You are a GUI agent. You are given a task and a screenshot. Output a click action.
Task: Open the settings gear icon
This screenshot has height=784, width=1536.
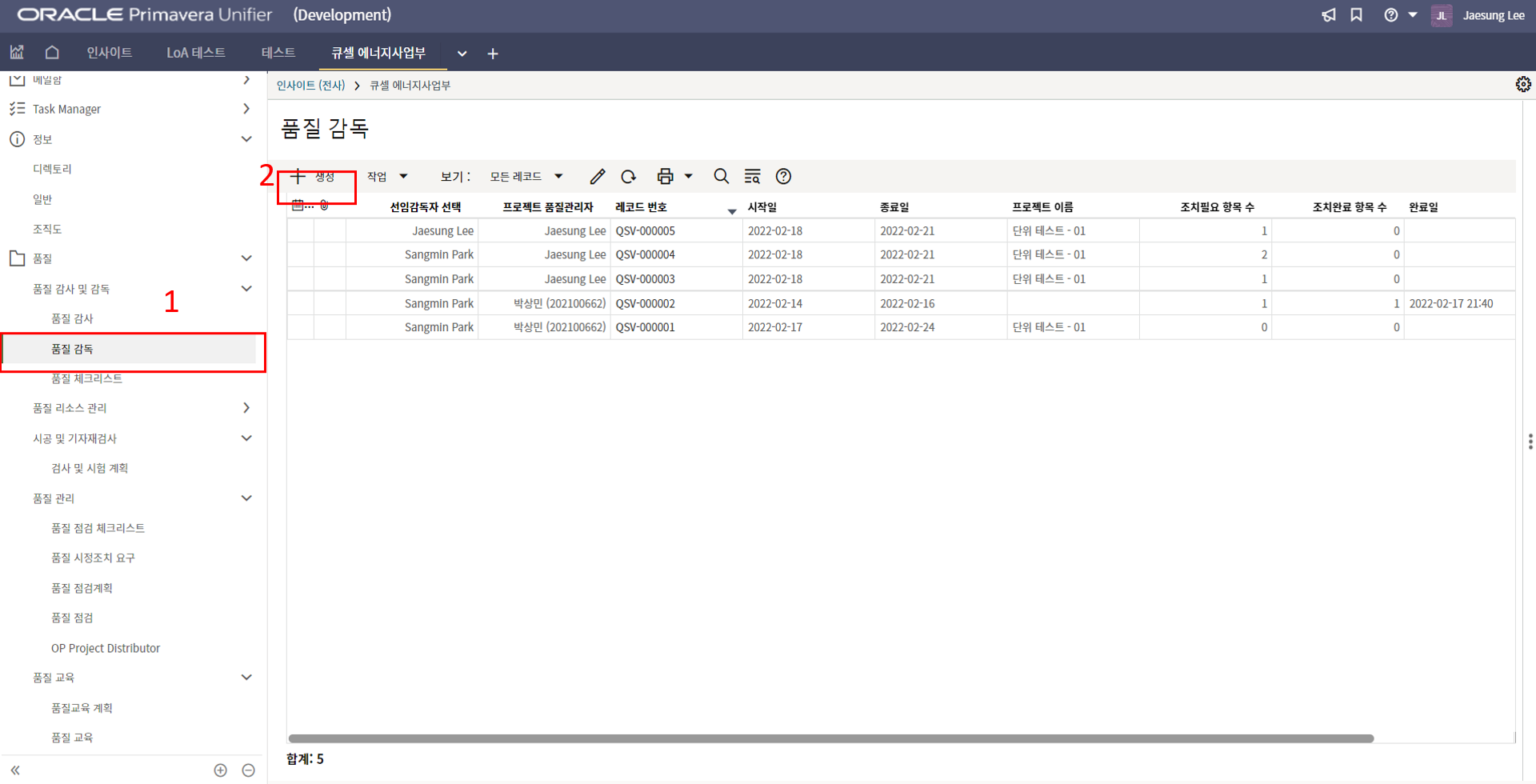click(x=1522, y=85)
